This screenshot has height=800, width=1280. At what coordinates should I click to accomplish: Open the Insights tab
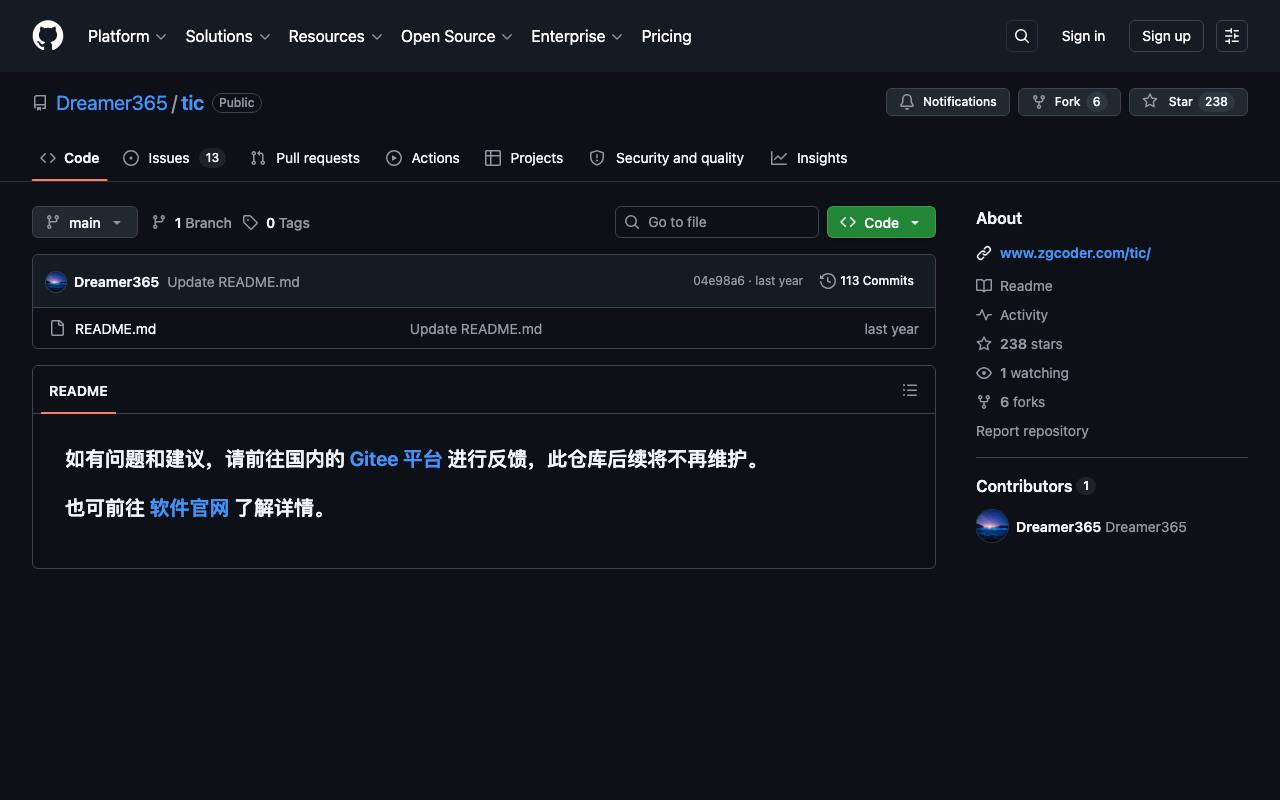click(809, 158)
